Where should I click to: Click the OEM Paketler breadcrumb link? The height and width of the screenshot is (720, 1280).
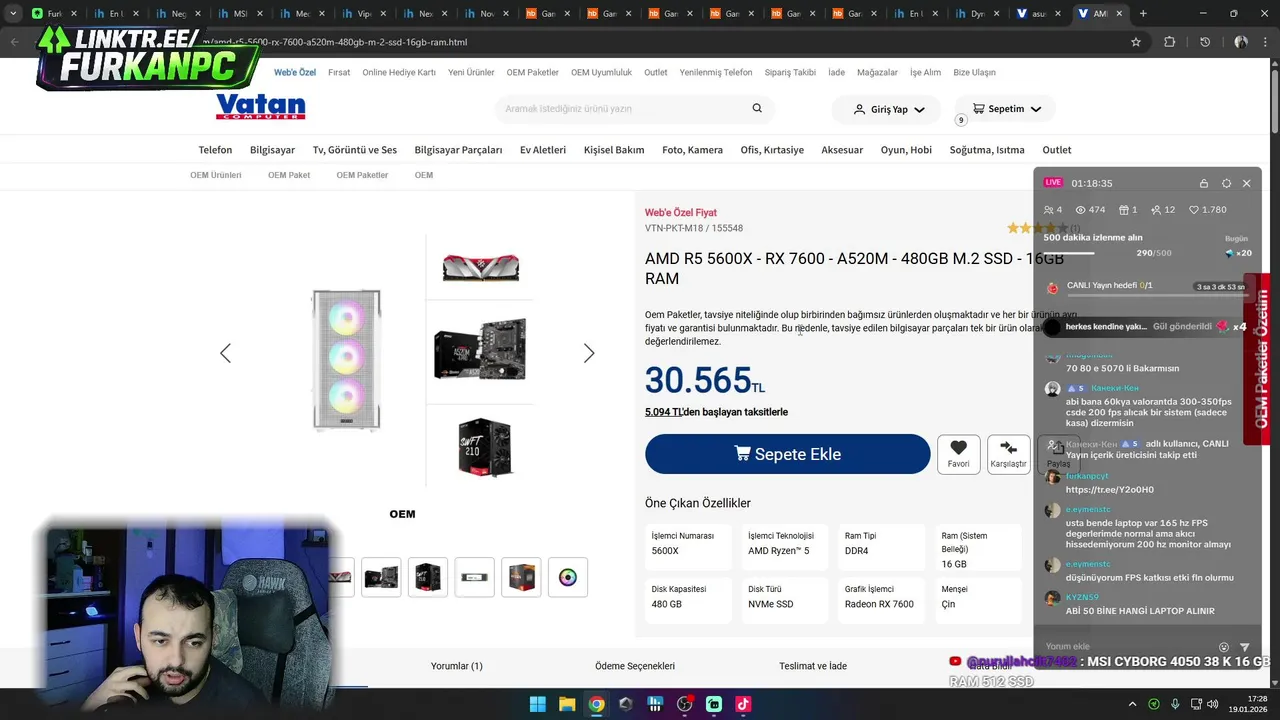[x=362, y=175]
